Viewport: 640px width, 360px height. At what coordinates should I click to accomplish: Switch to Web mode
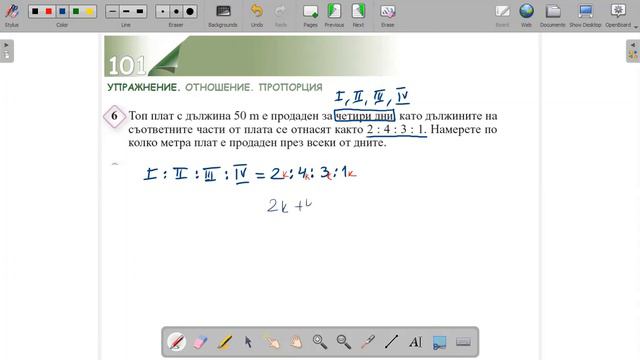point(527,15)
